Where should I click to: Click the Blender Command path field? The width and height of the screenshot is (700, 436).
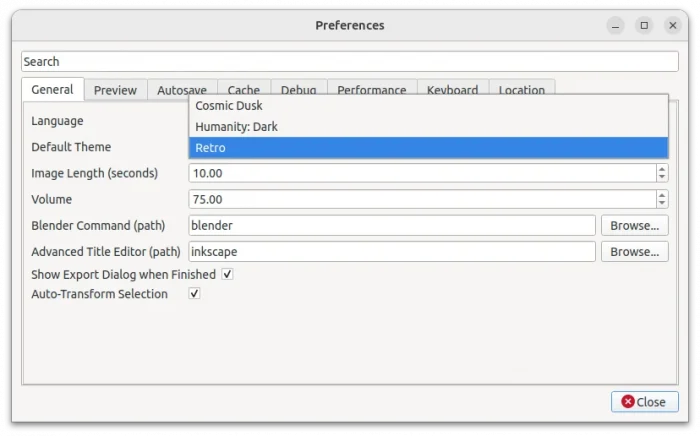[391, 226]
